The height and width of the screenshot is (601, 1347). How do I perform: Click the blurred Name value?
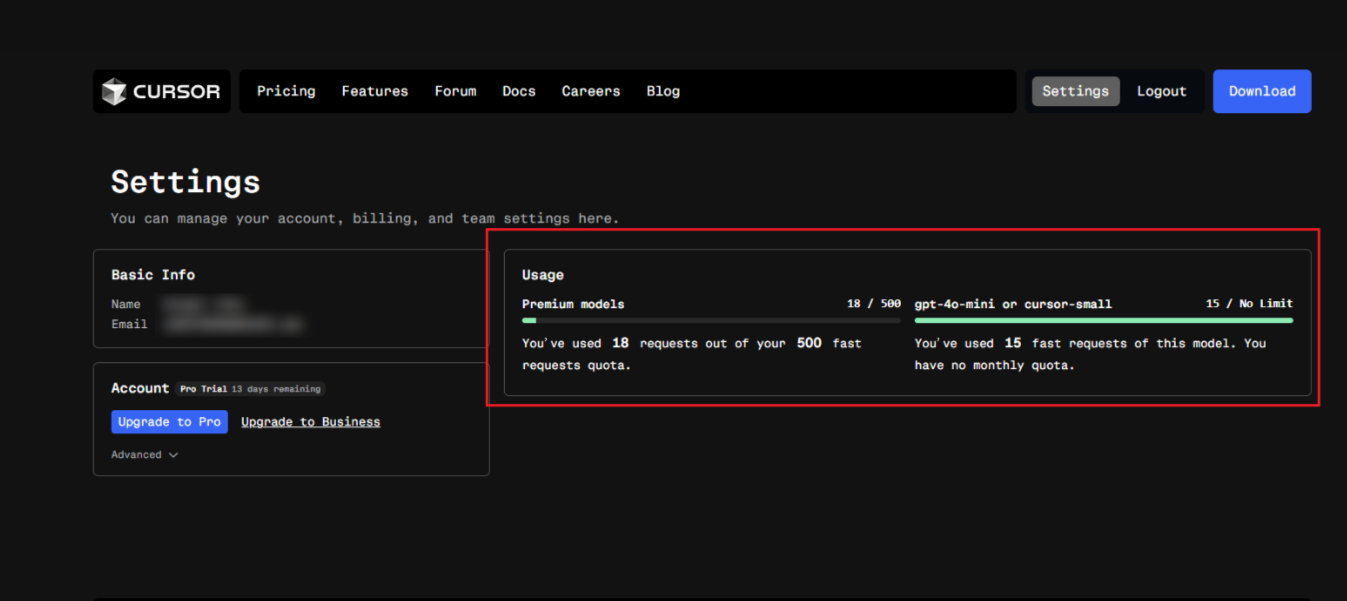click(203, 304)
